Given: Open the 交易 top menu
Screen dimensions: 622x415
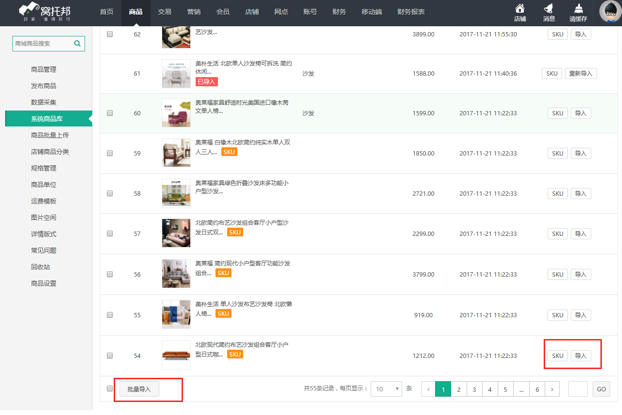Looking at the screenshot, I should pyautogui.click(x=165, y=12).
